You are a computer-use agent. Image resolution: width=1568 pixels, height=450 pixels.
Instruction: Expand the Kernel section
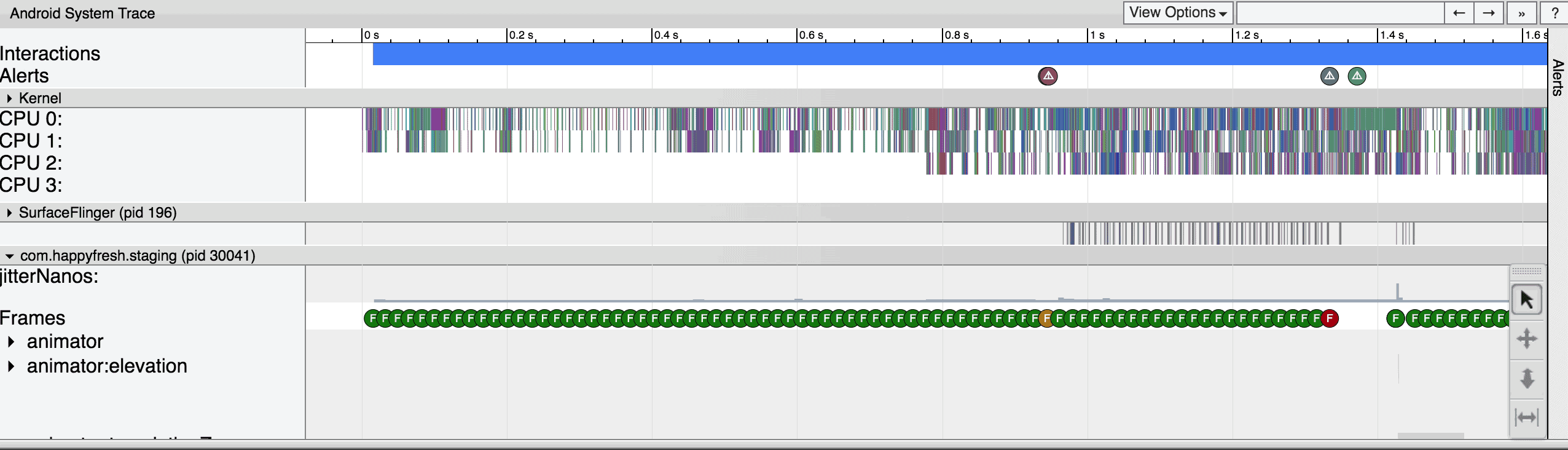point(9,98)
